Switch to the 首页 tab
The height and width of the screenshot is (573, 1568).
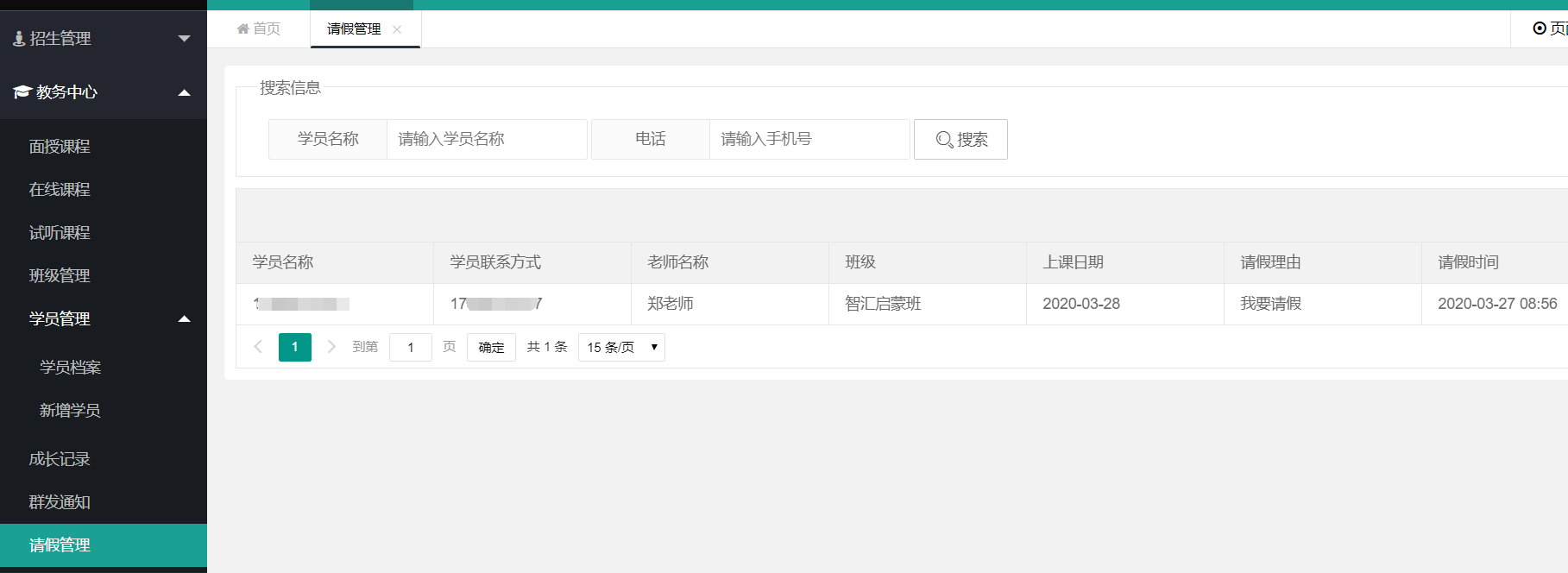click(x=259, y=28)
